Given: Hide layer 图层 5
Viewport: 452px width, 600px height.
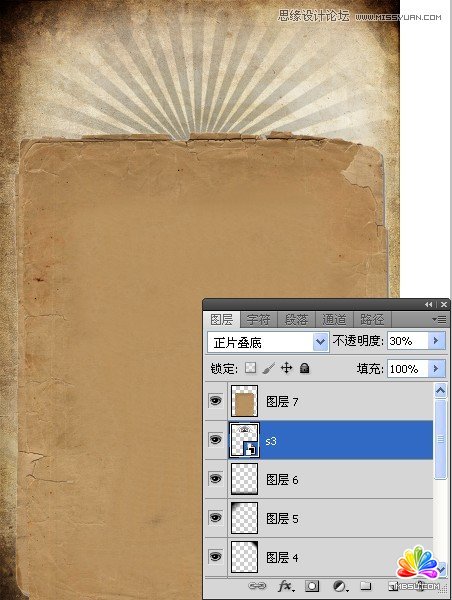Looking at the screenshot, I should click(x=215, y=517).
